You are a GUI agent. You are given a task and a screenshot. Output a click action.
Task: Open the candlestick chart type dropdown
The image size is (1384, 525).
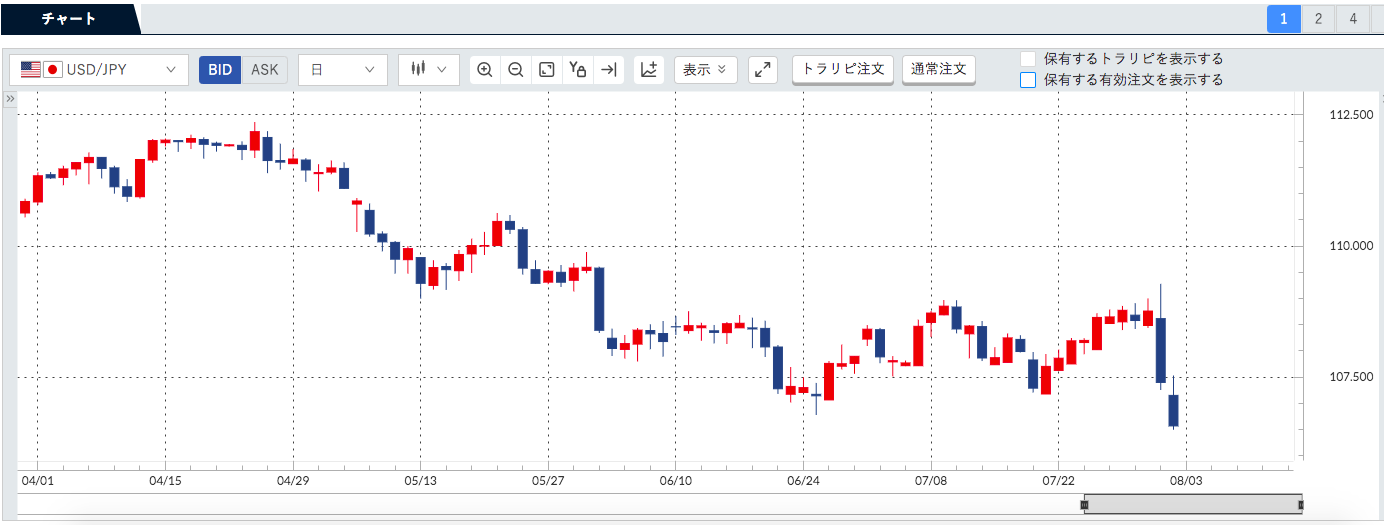(x=429, y=70)
